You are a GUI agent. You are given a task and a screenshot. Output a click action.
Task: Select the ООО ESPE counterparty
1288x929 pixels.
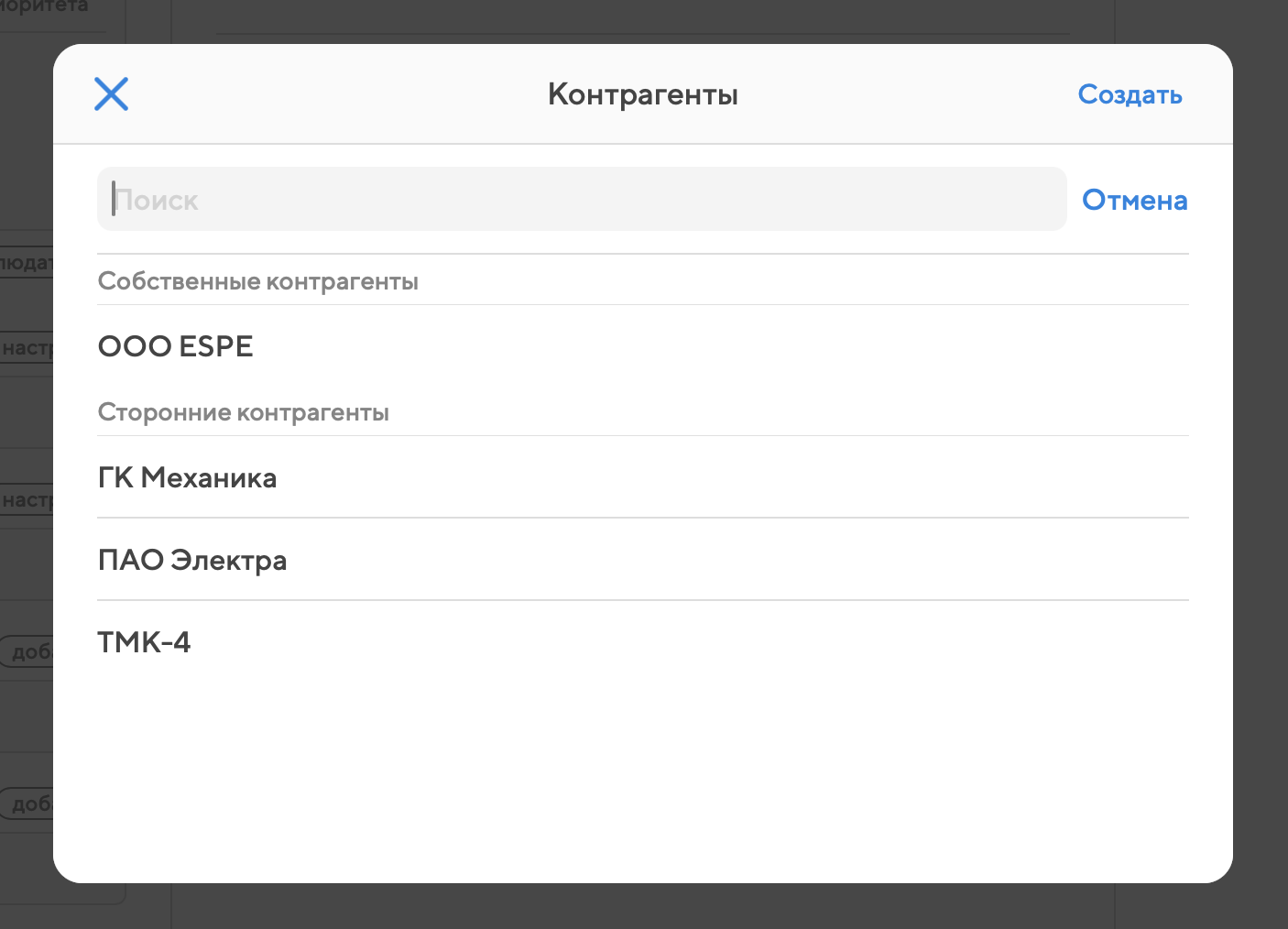coord(176,346)
